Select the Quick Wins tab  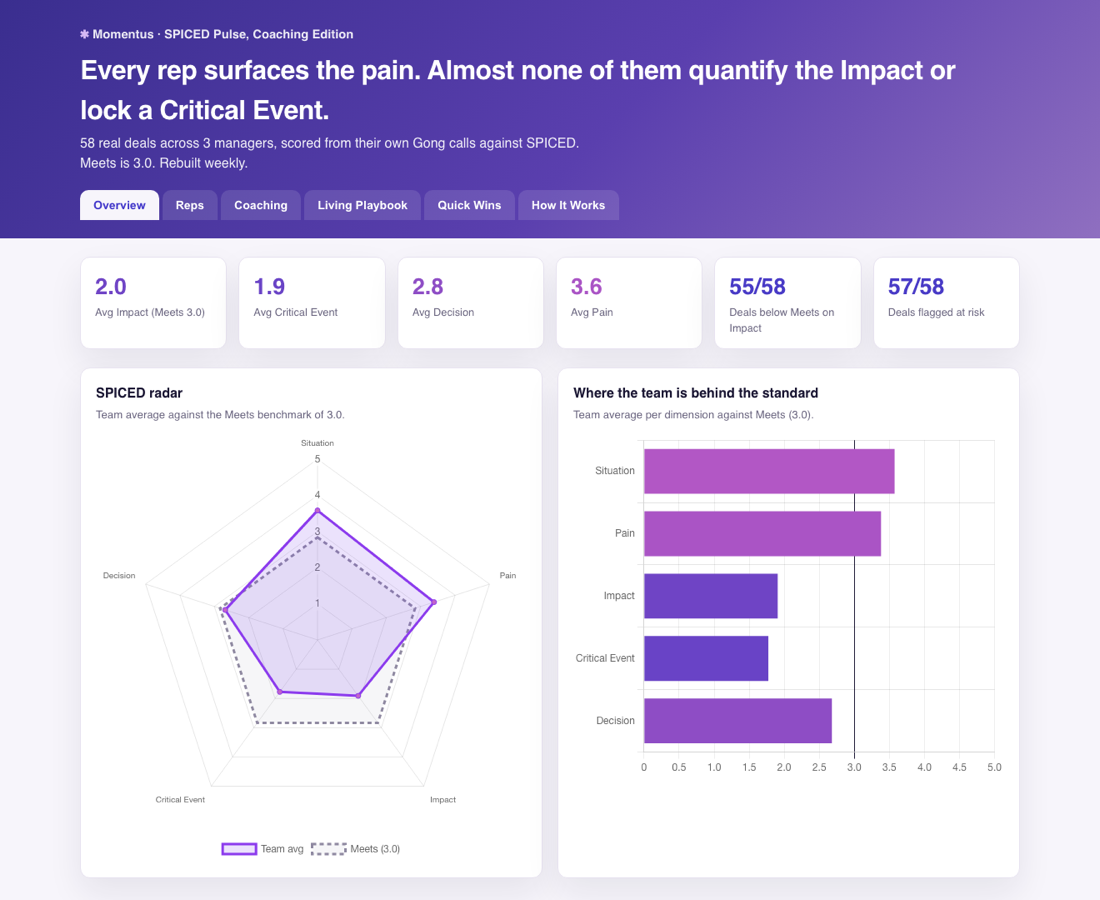click(469, 205)
